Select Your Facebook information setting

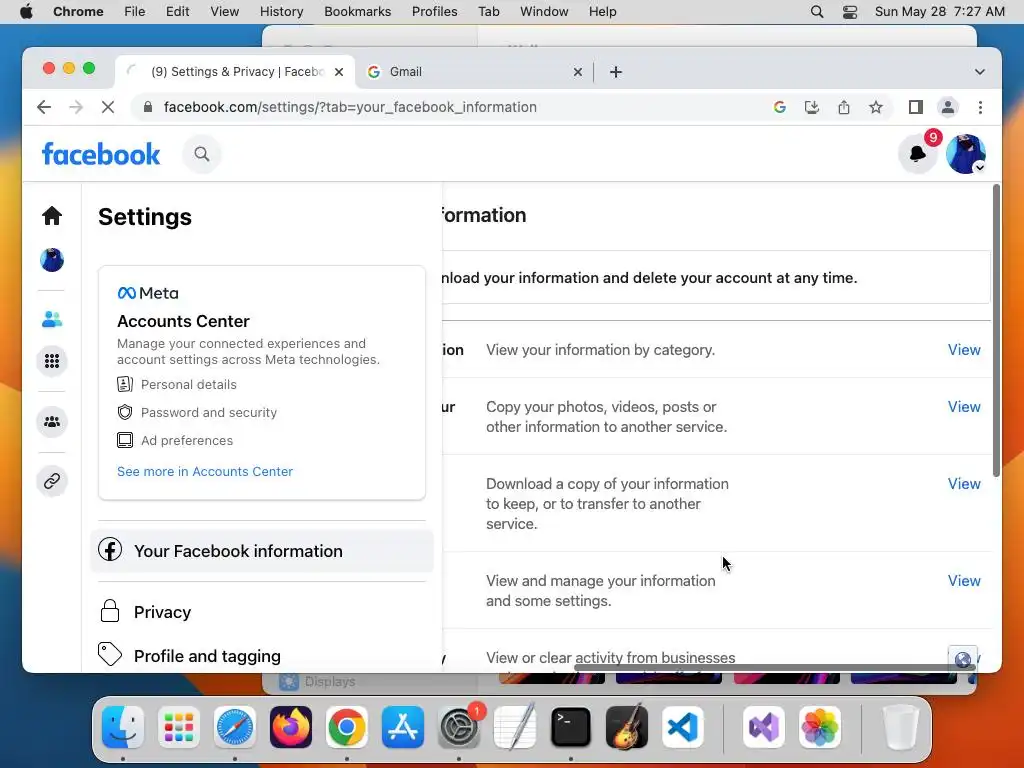(262, 551)
